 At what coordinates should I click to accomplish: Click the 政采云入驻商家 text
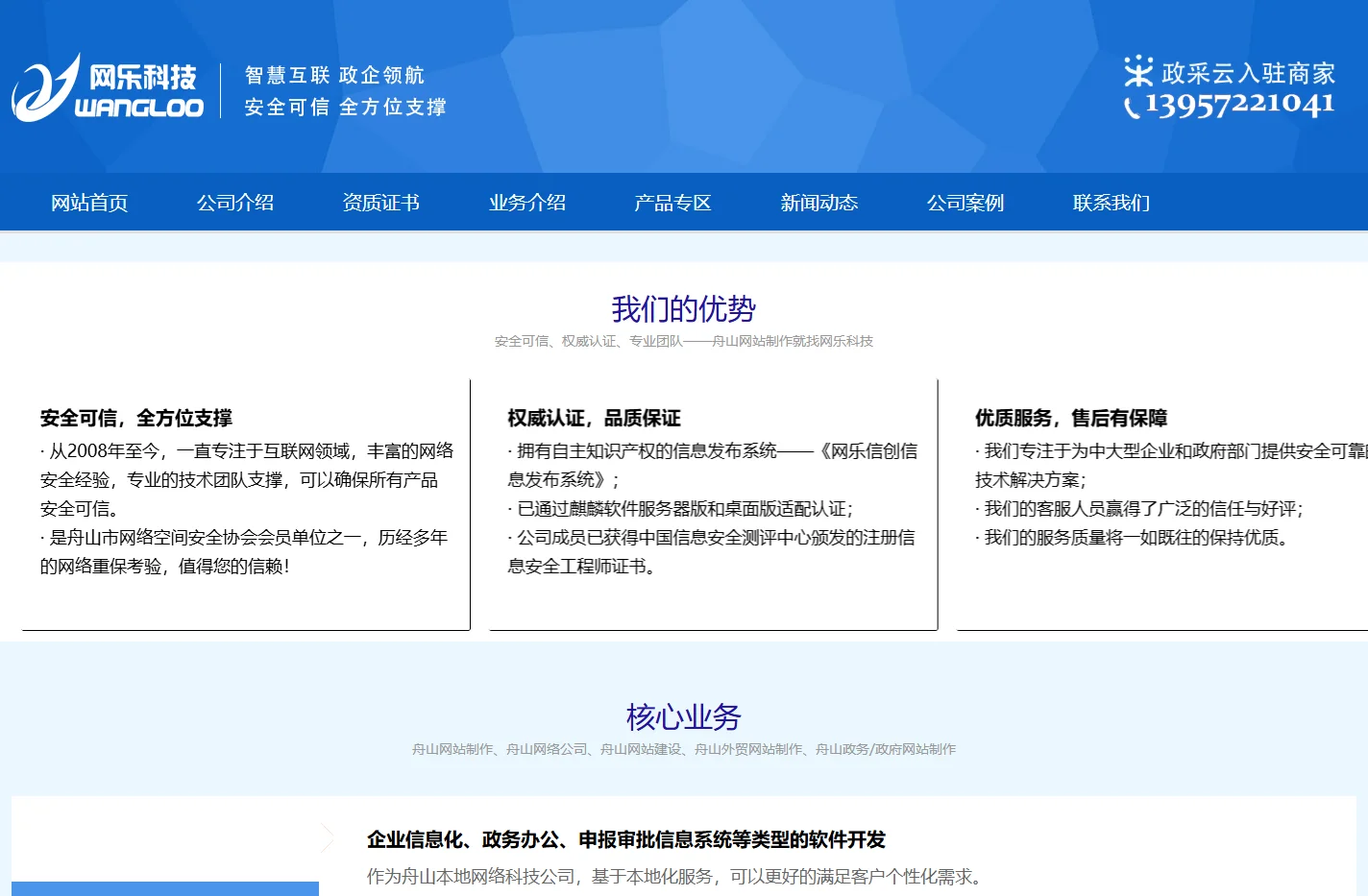1249,73
